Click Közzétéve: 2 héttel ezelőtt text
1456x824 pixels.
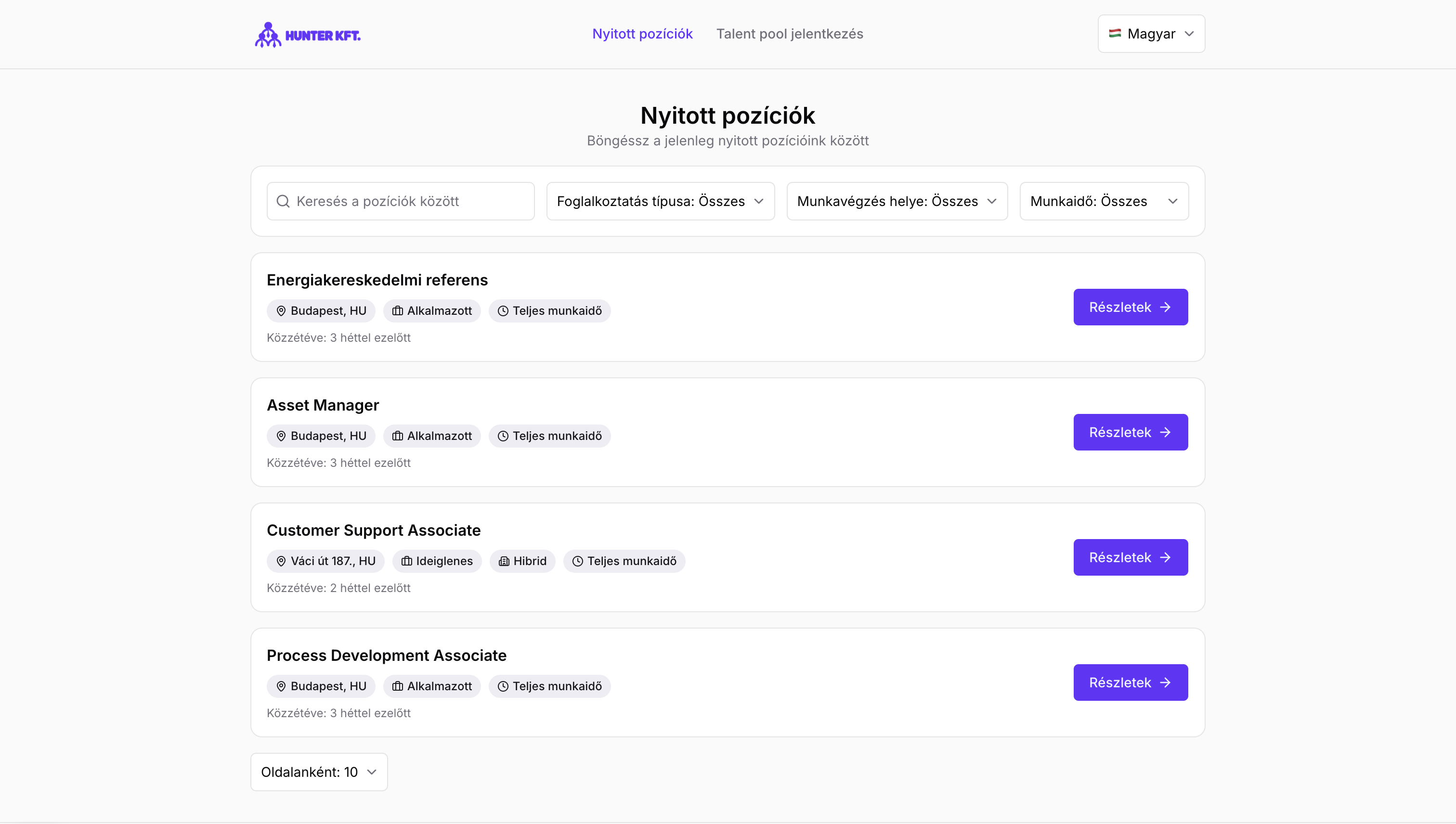[x=338, y=588]
